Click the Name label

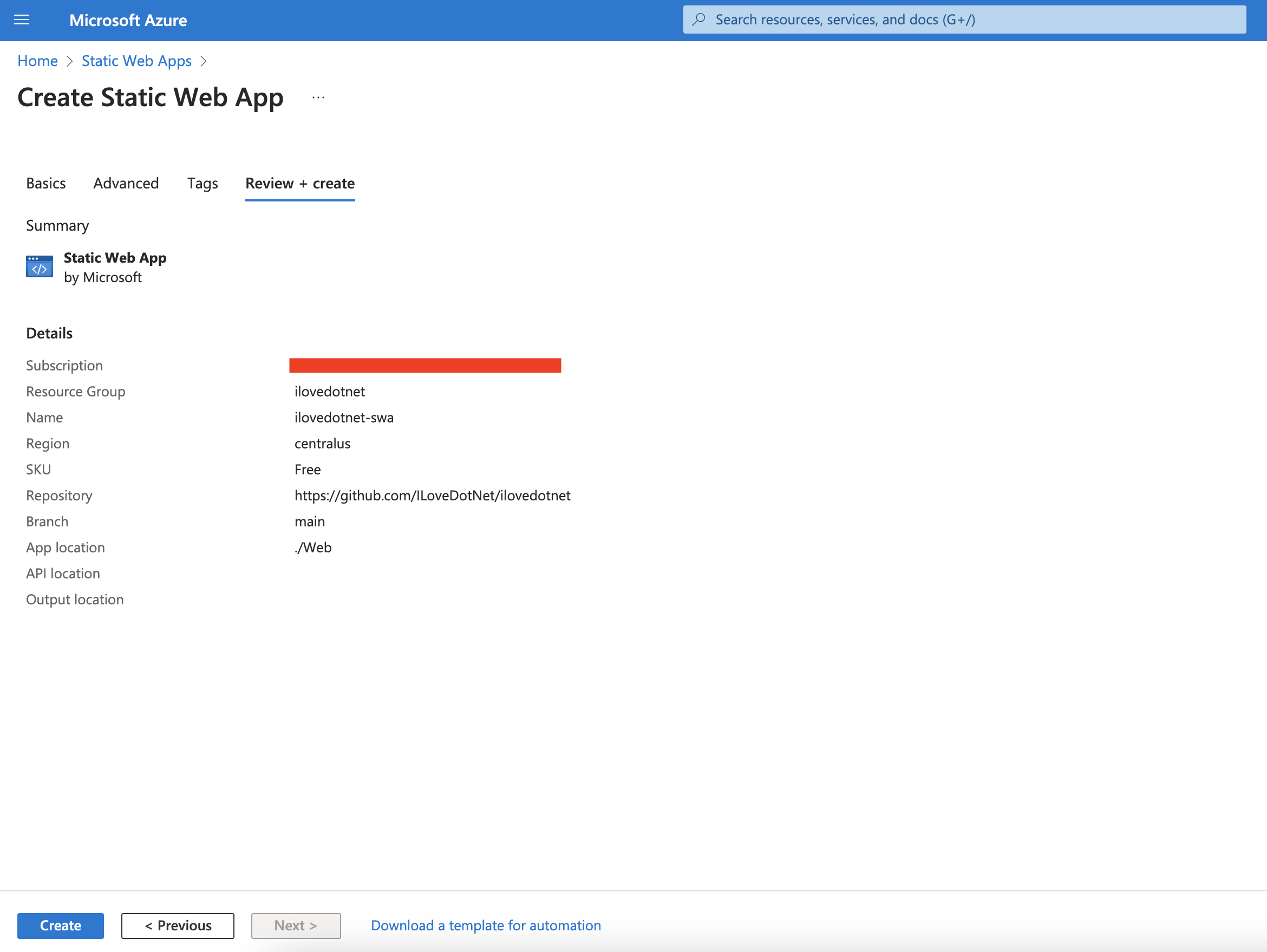tap(45, 418)
